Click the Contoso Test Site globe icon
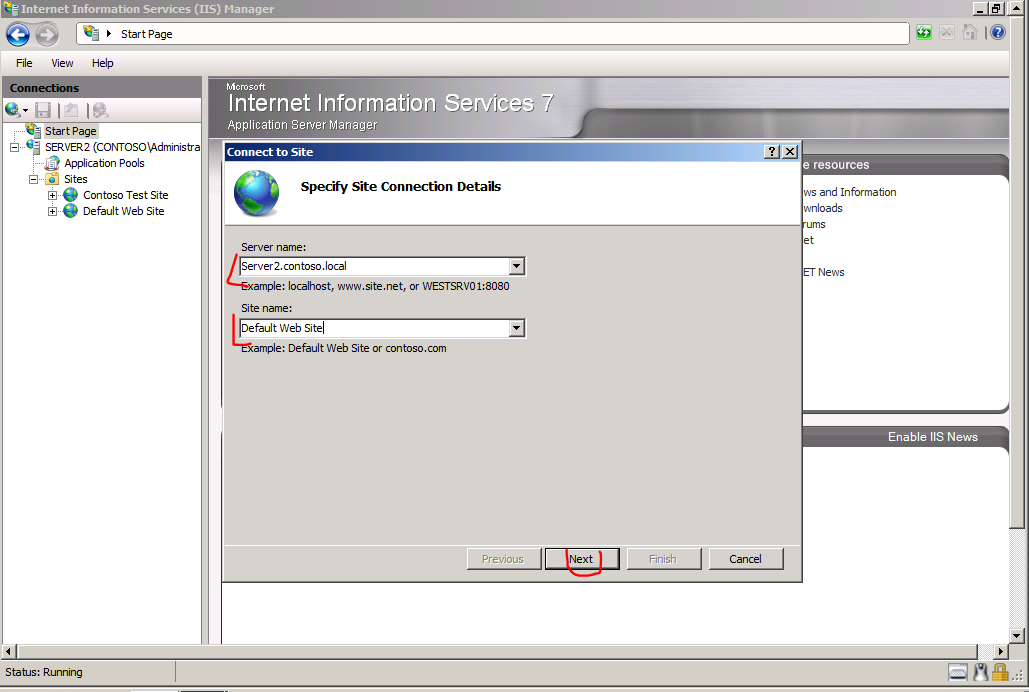The width and height of the screenshot is (1029, 692). click(71, 195)
